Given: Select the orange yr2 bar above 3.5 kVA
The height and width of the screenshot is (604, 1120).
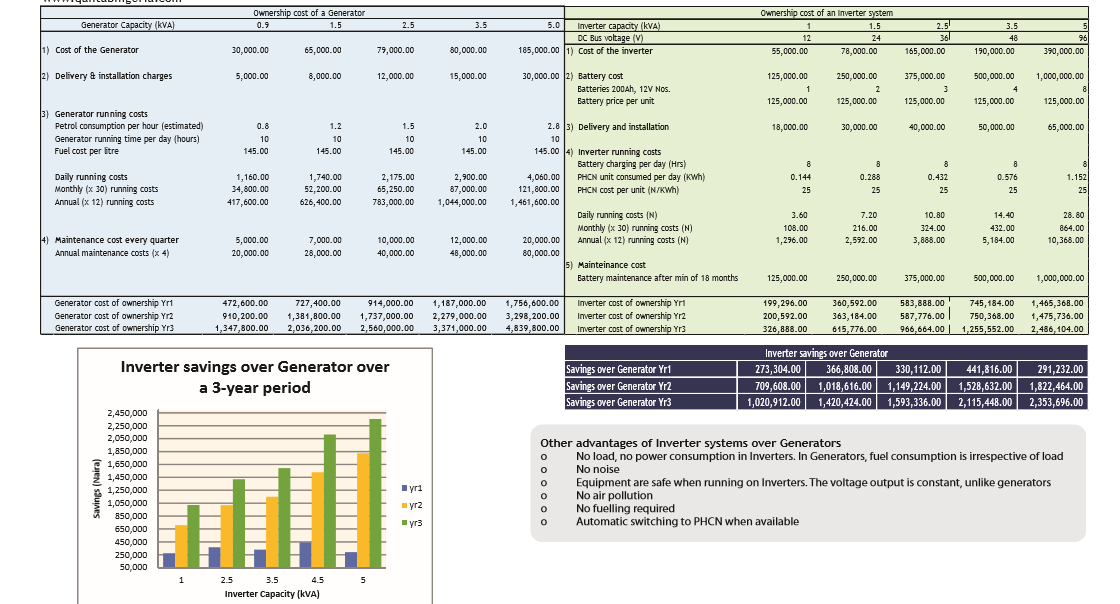Looking at the screenshot, I should pyautogui.click(x=271, y=533).
